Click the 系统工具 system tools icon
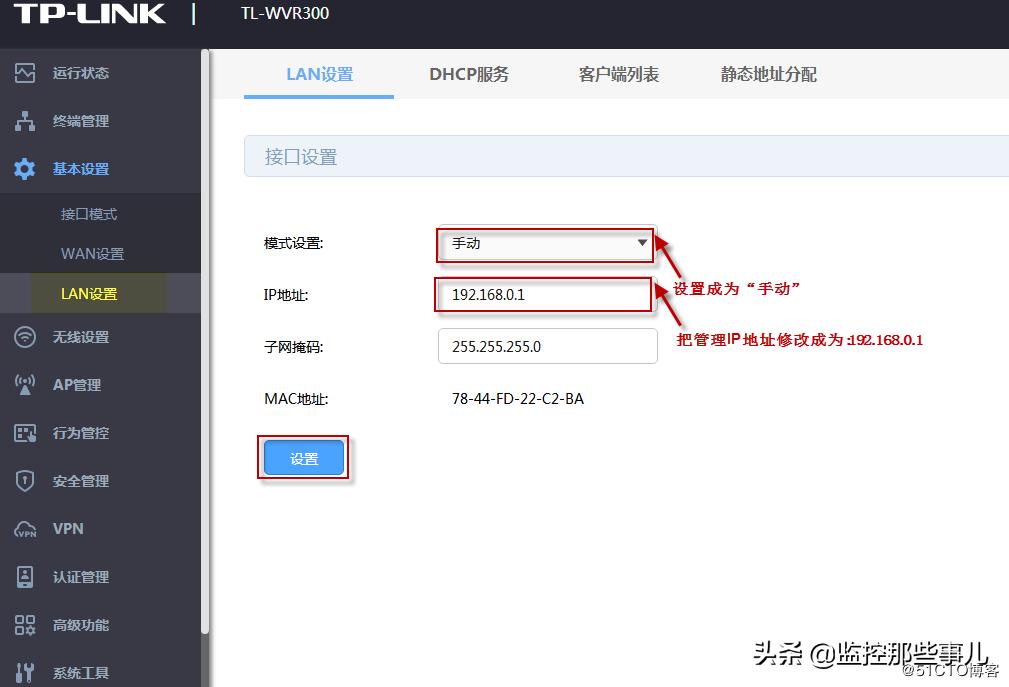Screen dimensions: 1009x687 (x=27, y=672)
